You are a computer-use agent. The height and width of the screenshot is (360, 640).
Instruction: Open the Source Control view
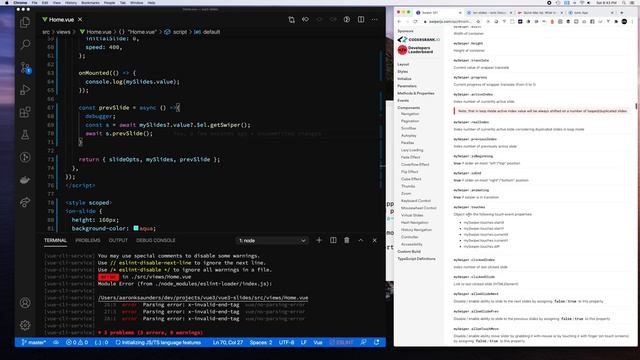coord(25,67)
